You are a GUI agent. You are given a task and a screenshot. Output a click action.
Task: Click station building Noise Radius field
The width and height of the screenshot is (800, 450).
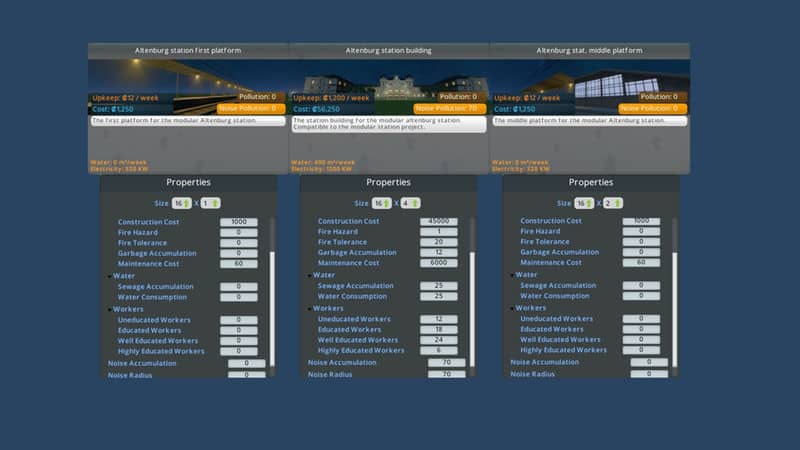point(447,374)
